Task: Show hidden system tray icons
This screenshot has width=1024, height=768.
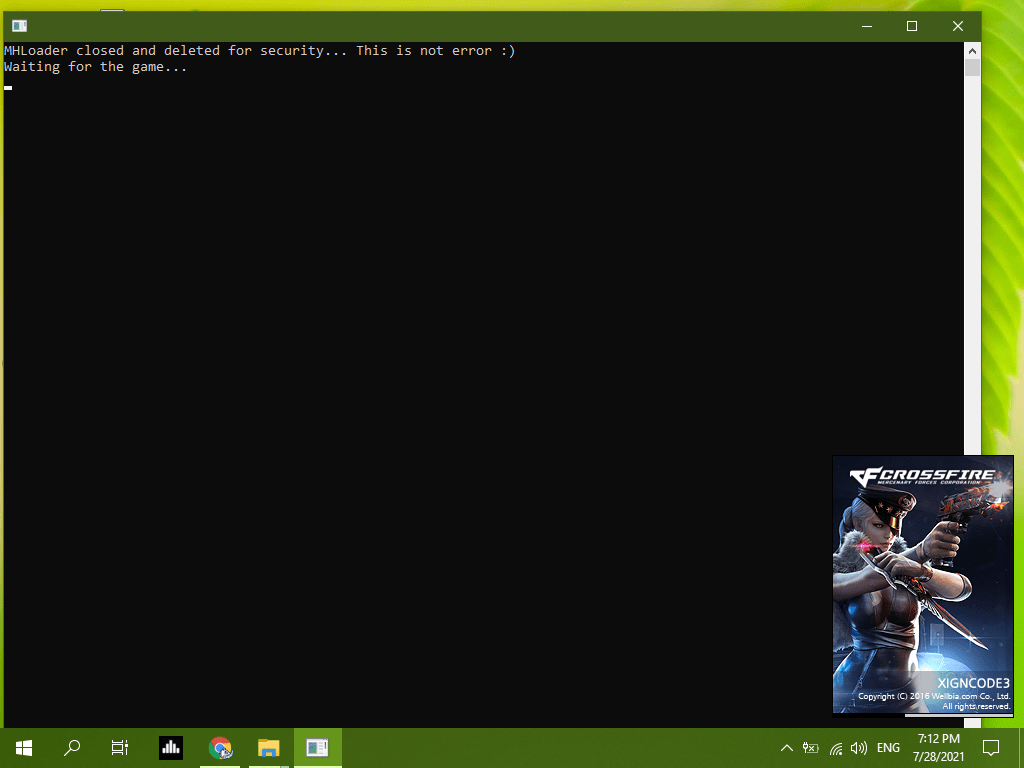Action: tap(787, 748)
